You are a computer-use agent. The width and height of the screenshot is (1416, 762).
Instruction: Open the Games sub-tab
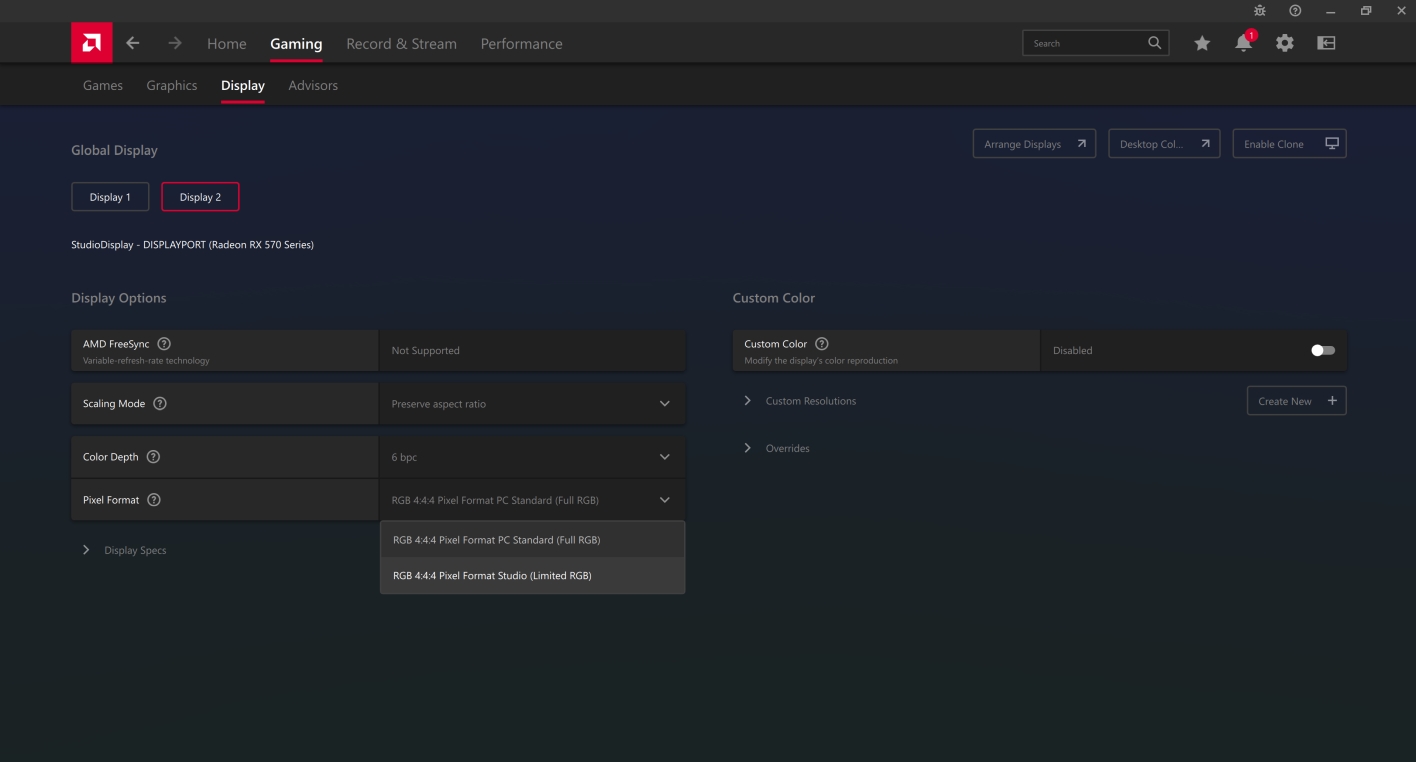(x=103, y=85)
